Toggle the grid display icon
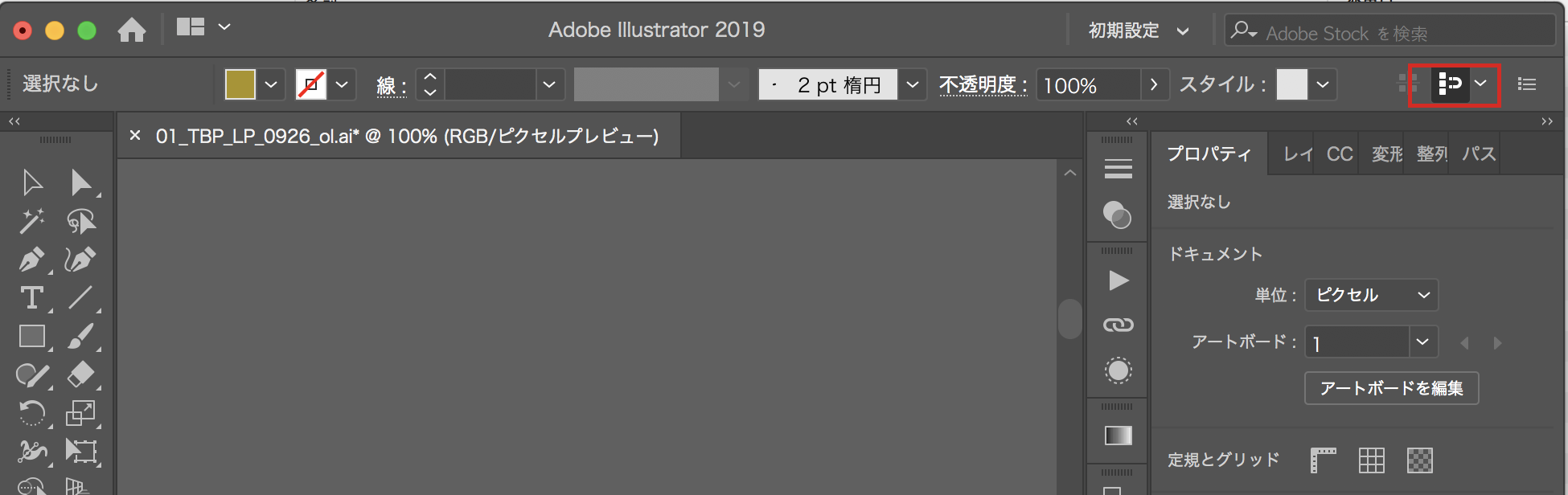This screenshot has width=1568, height=495. [1371, 460]
